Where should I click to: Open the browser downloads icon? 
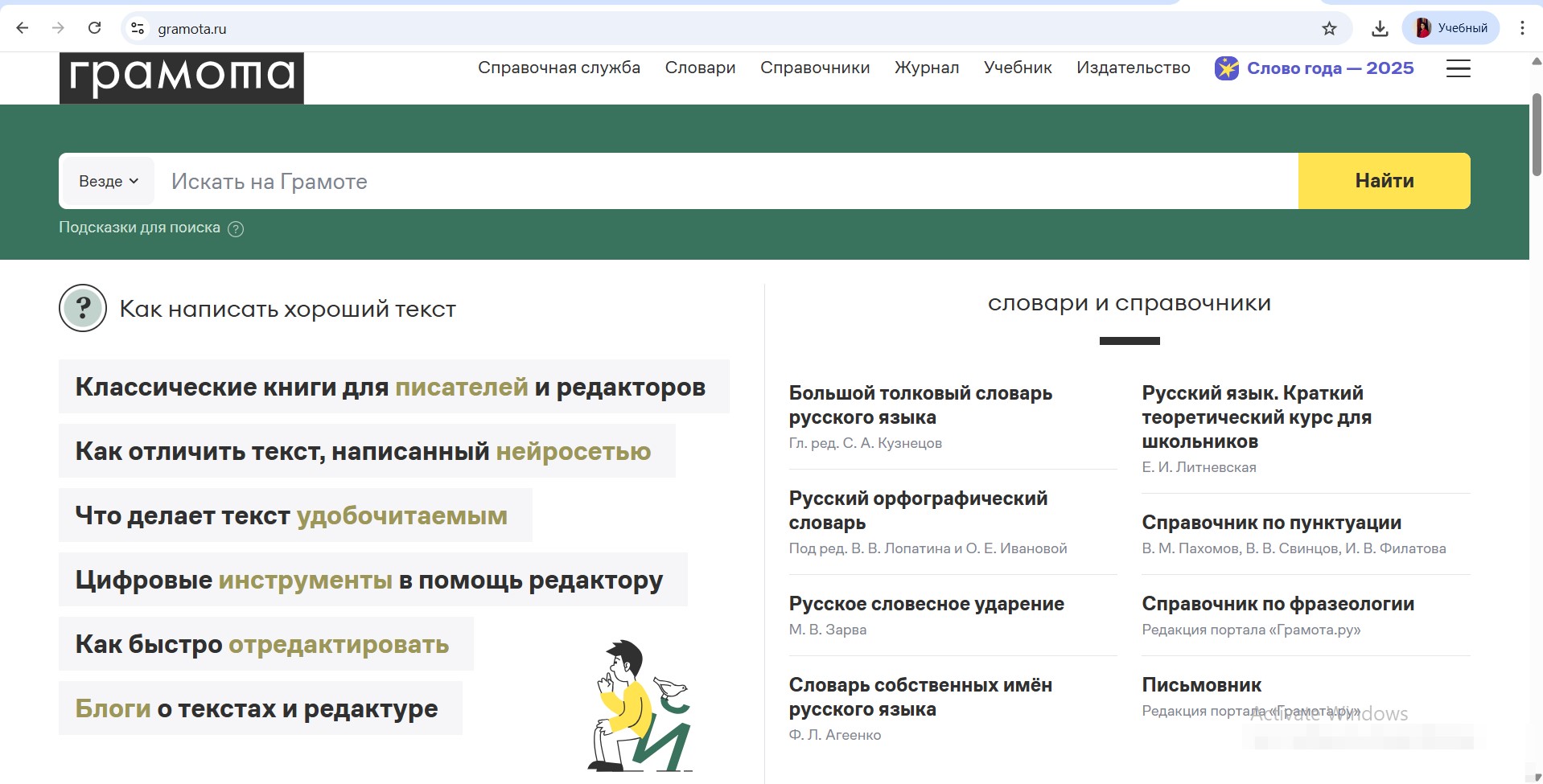1380,28
